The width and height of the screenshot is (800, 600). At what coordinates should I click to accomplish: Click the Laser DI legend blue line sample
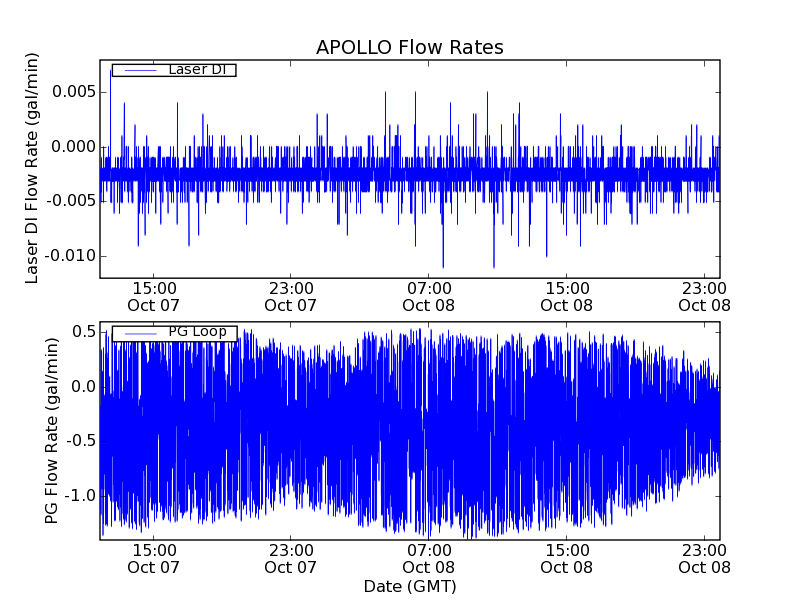pyautogui.click(x=140, y=70)
